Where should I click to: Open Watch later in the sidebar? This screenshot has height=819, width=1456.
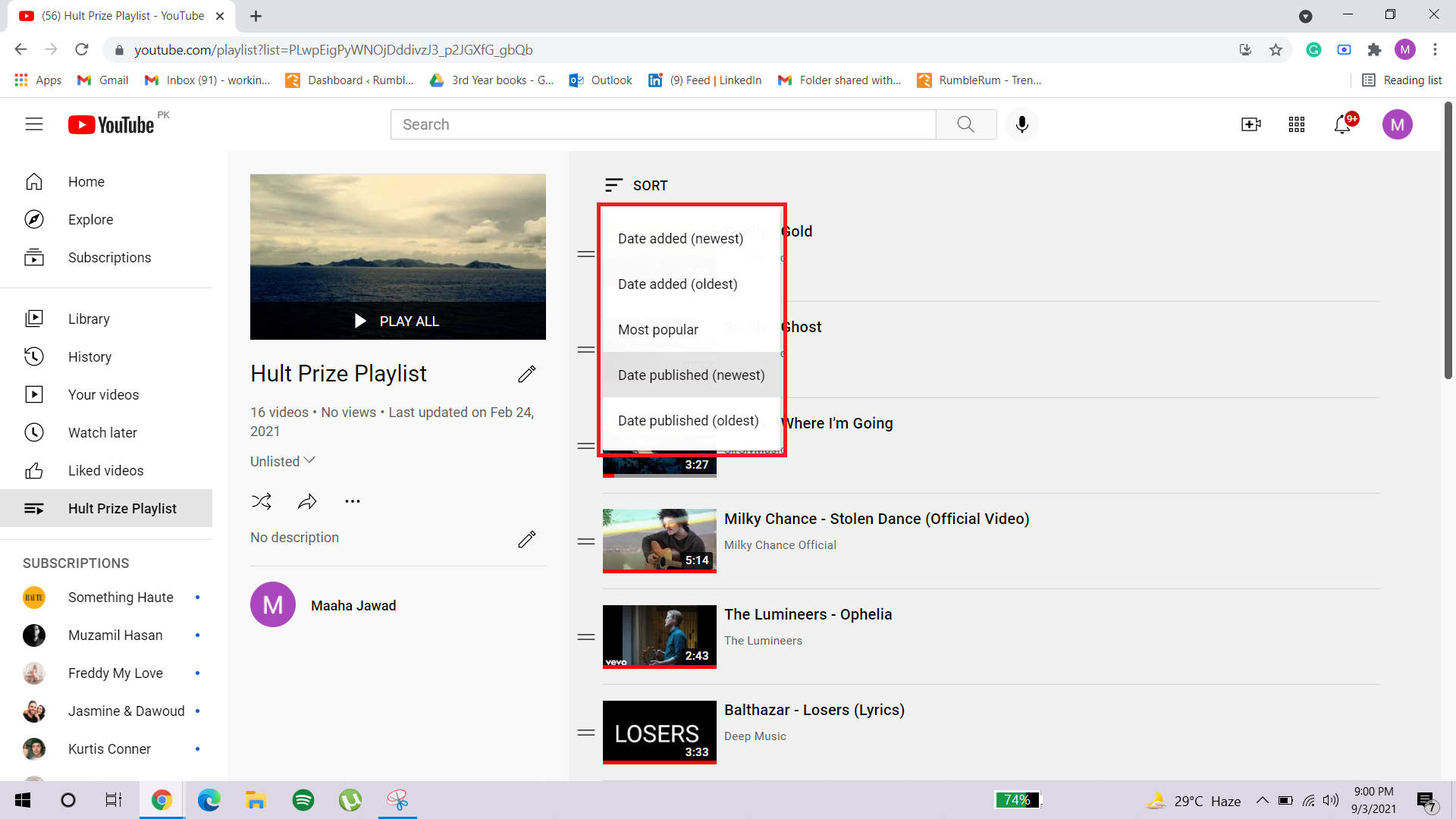(x=106, y=432)
